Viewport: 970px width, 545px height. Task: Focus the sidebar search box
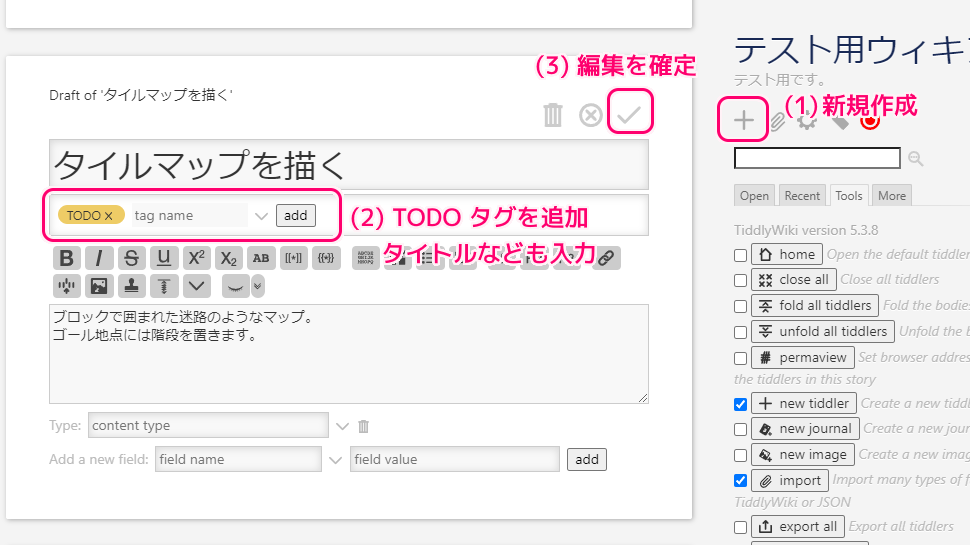coord(817,158)
